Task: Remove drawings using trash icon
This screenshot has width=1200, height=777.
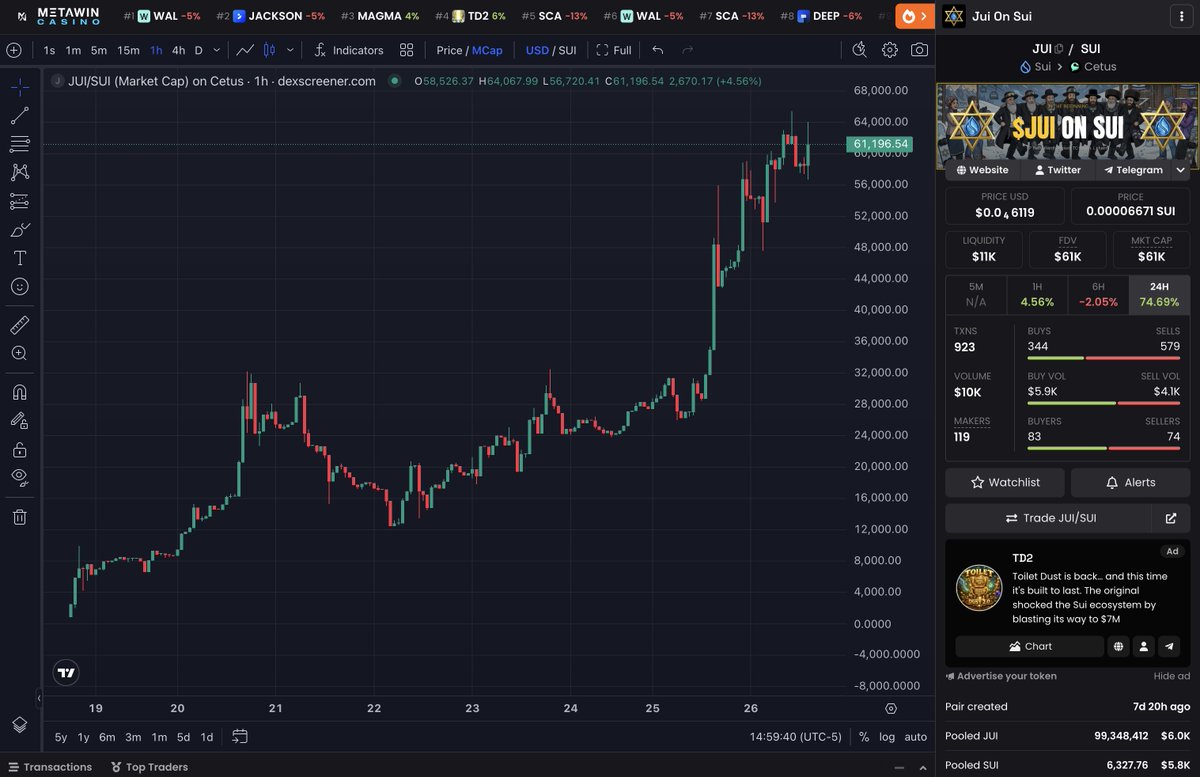Action: [19, 517]
